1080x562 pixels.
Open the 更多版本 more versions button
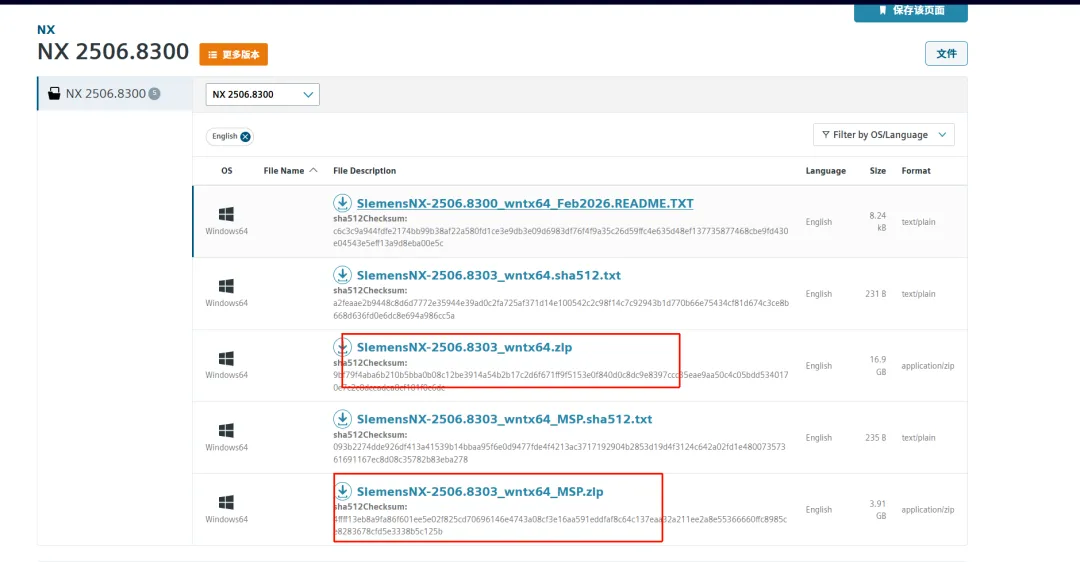(233, 54)
